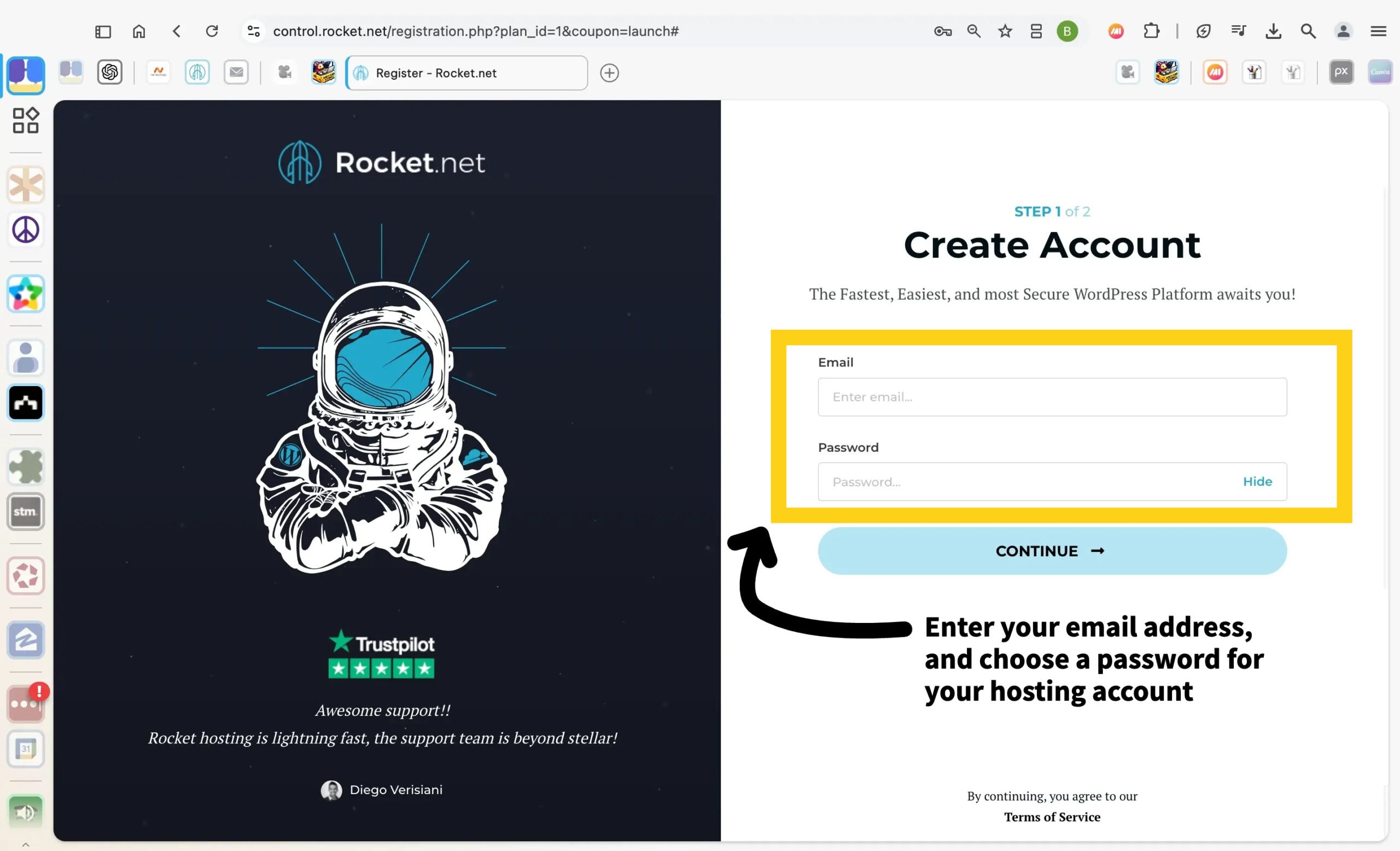Open the hamburger main menu
The image size is (1400, 851).
[1378, 31]
